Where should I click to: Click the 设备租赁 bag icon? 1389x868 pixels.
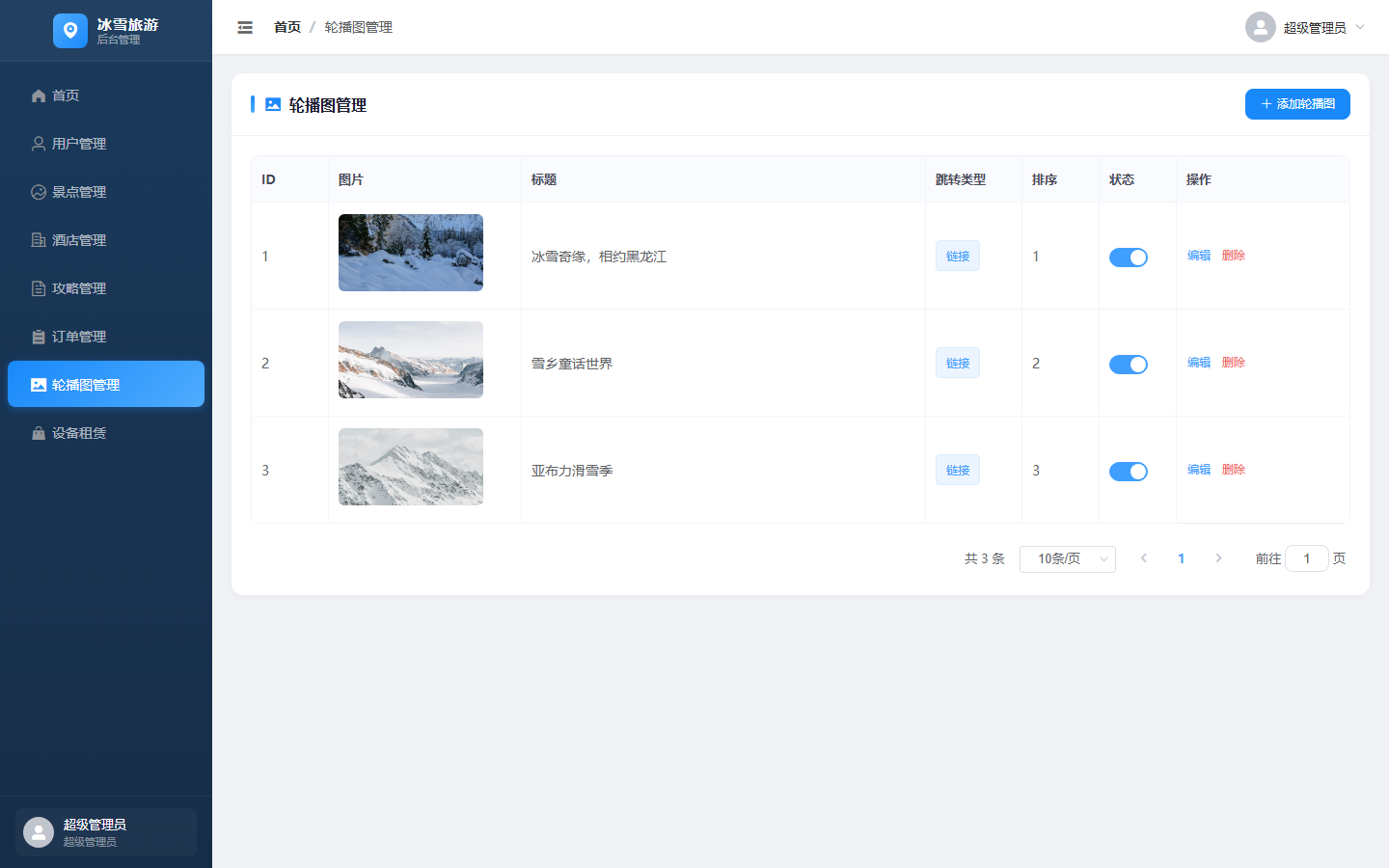point(39,433)
